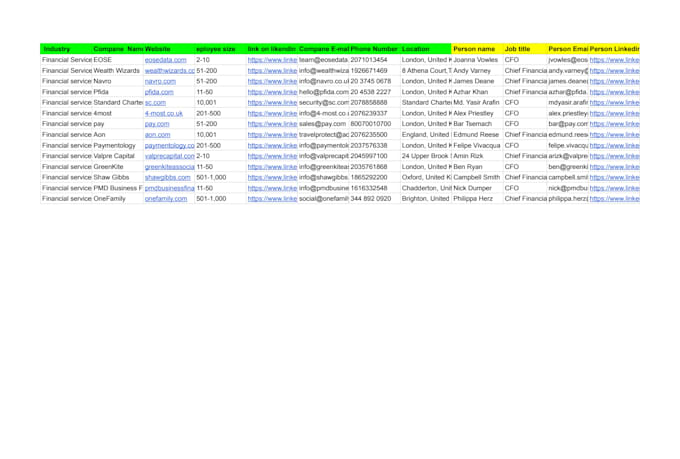
Task: Select the 24 Upper Brook location cell
Action: (426, 156)
